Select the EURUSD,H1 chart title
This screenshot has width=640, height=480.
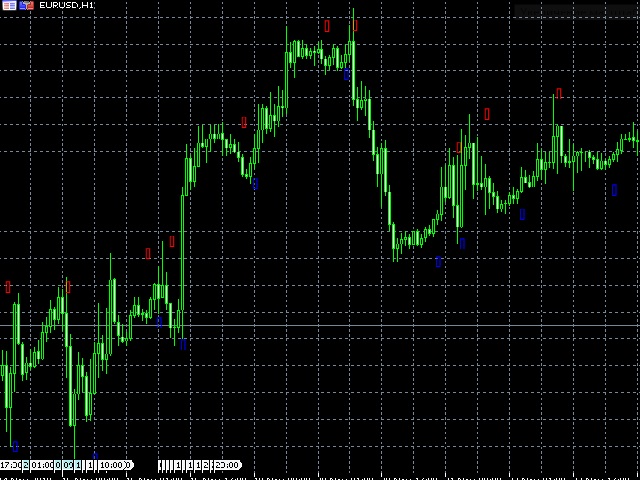67,5
